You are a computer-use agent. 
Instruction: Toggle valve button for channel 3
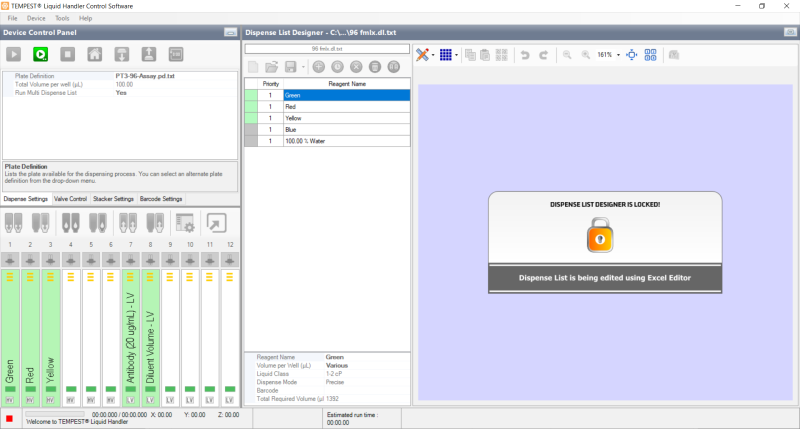pyautogui.click(x=50, y=260)
